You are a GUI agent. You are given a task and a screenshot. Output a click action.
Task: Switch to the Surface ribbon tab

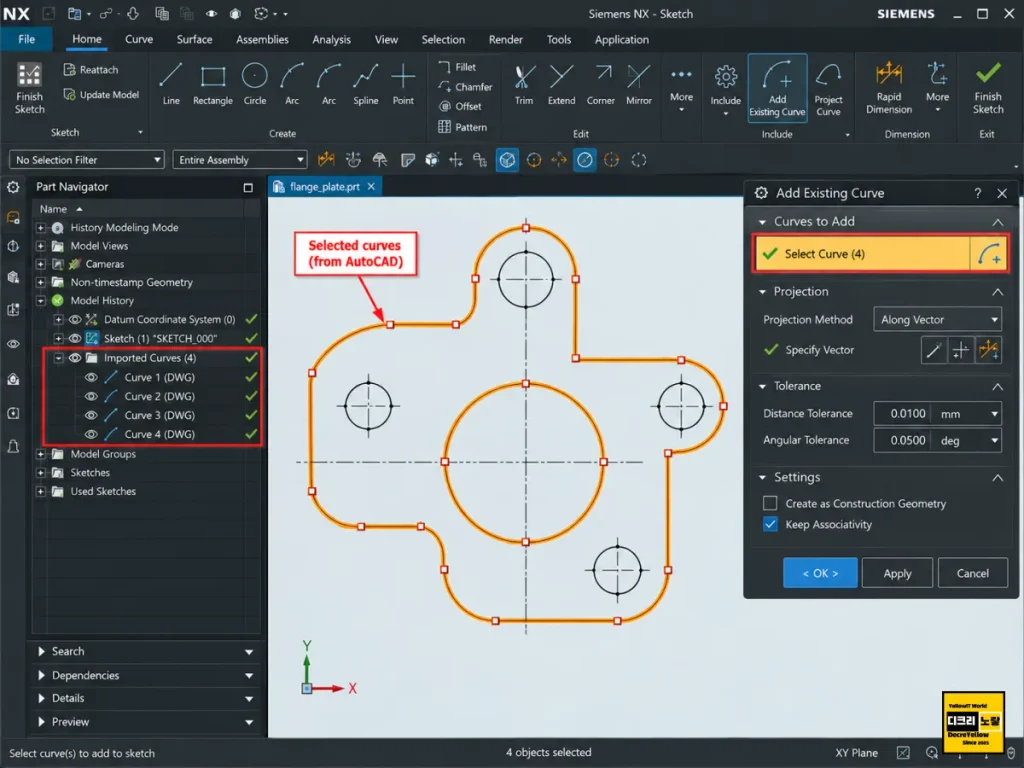coord(194,39)
